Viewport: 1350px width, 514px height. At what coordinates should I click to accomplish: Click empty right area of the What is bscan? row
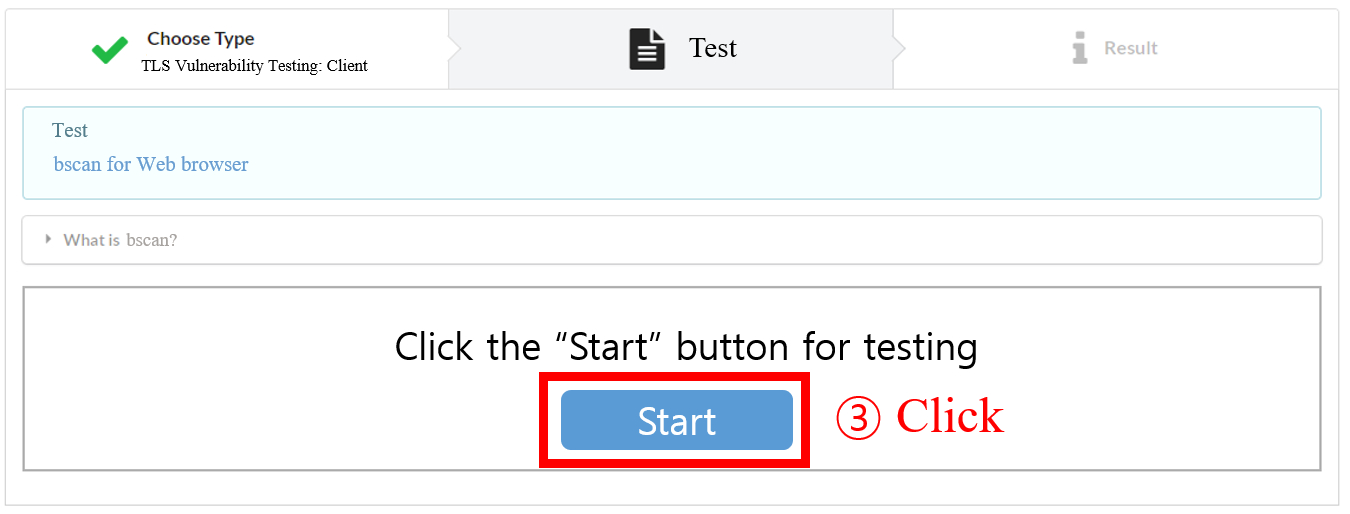[800, 240]
